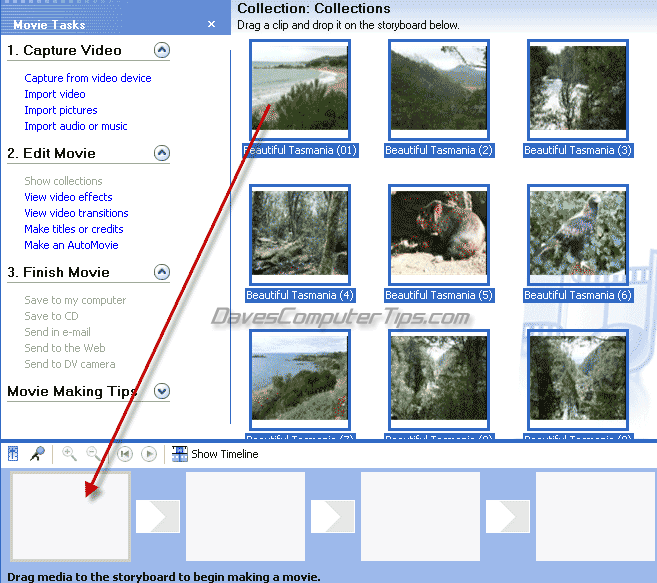Click the Show Timeline filmstrip icon
The width and height of the screenshot is (657, 583).
click(180, 454)
